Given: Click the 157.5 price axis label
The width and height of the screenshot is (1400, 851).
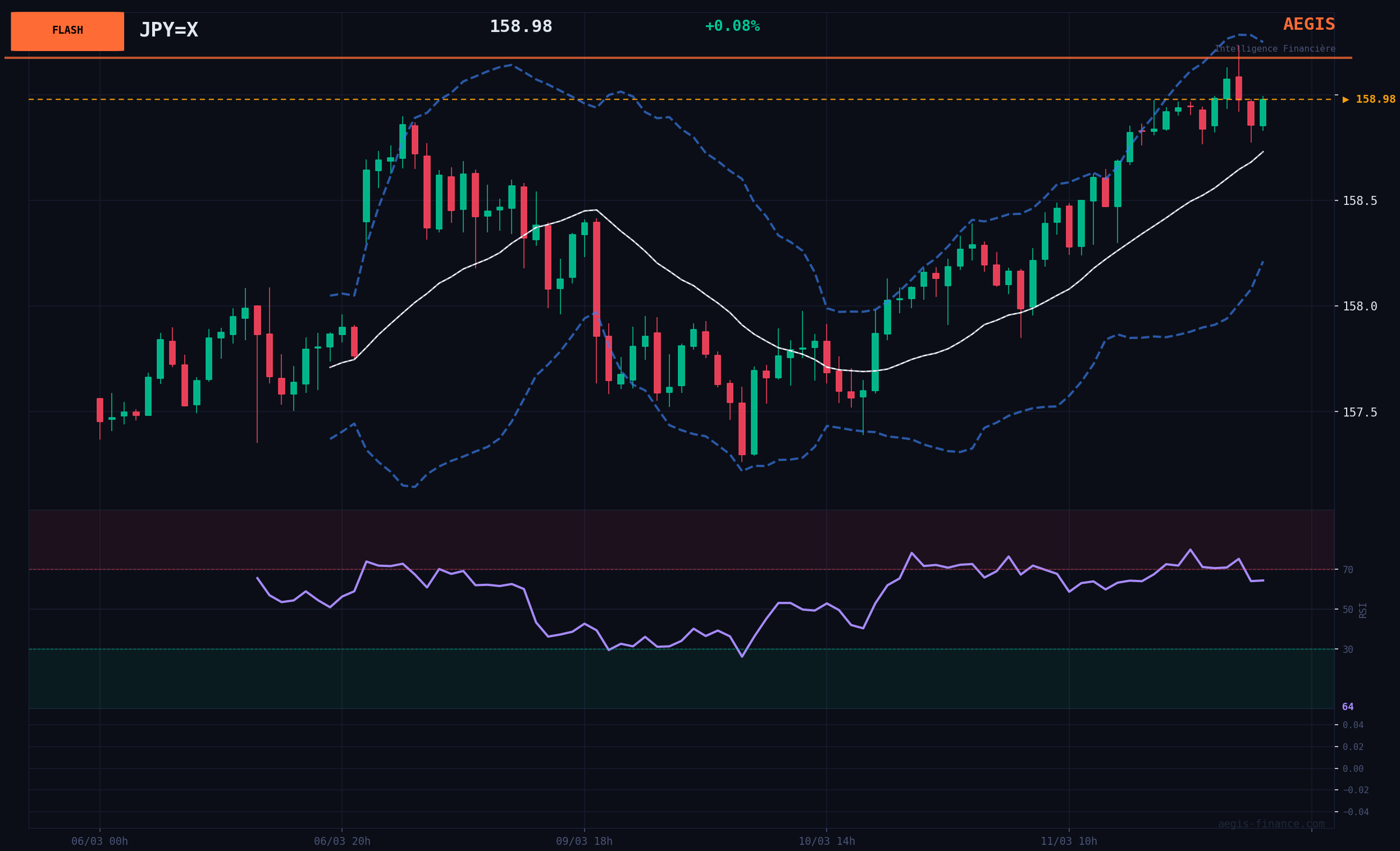Looking at the screenshot, I should (x=1359, y=413).
